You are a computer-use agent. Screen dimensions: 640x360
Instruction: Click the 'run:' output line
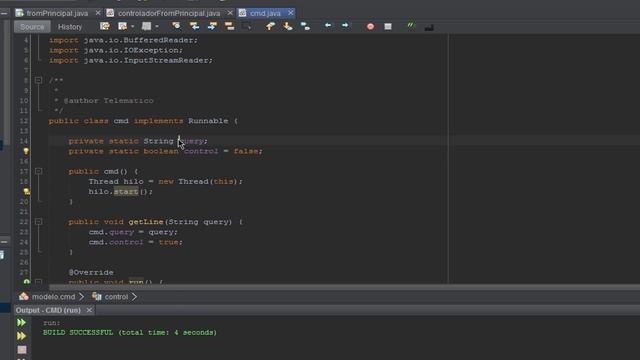click(x=51, y=323)
